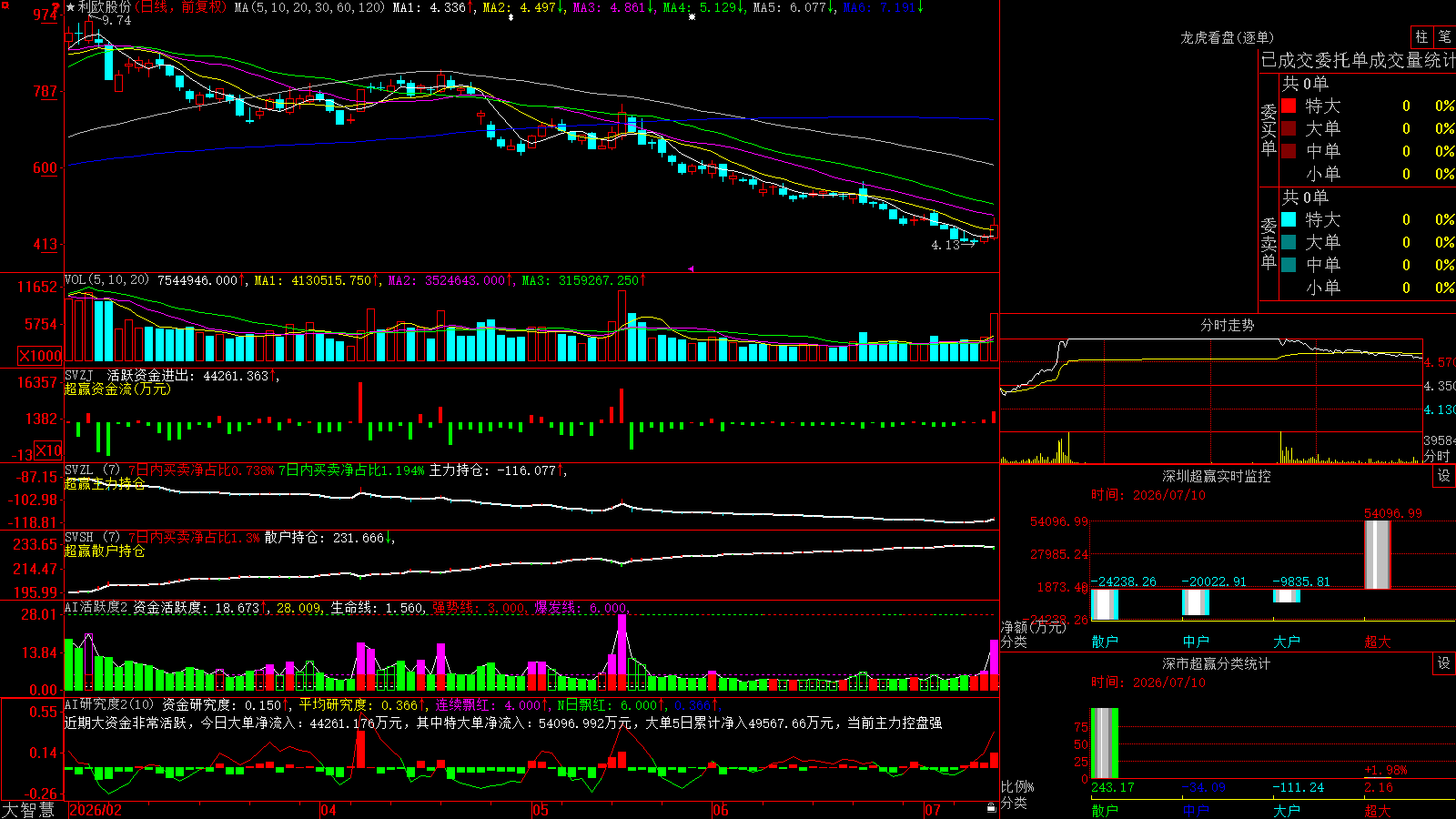Viewport: 1456px width, 819px height.
Task: Click the VOL(5,10,20) indicator label
Action: 106,280
